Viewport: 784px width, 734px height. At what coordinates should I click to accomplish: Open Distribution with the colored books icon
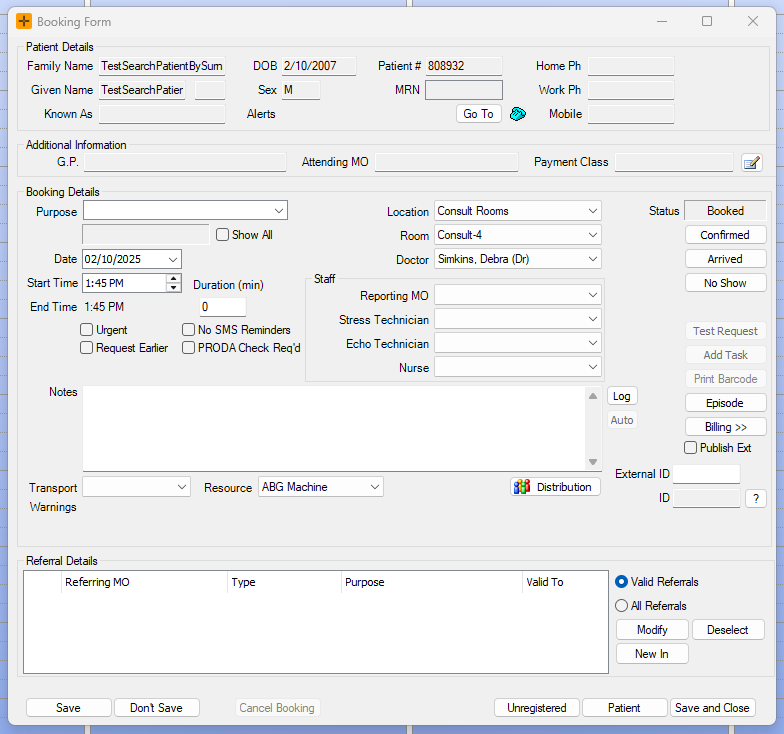coord(555,487)
